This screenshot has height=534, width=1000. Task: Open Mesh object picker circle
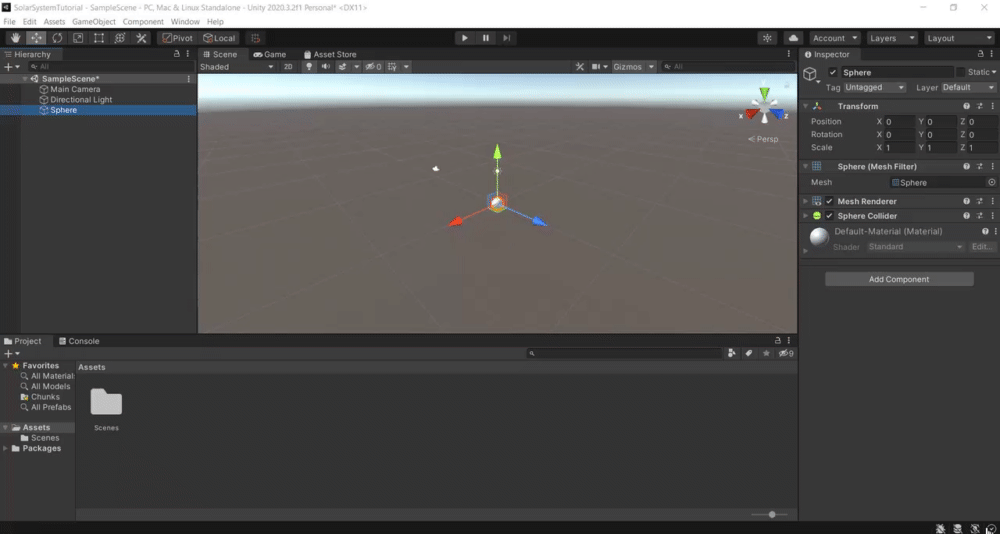pos(992,182)
